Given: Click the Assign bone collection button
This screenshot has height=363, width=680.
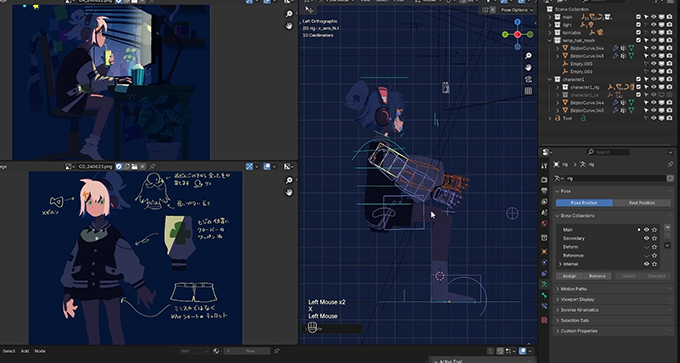Looking at the screenshot, I should 569,276.
